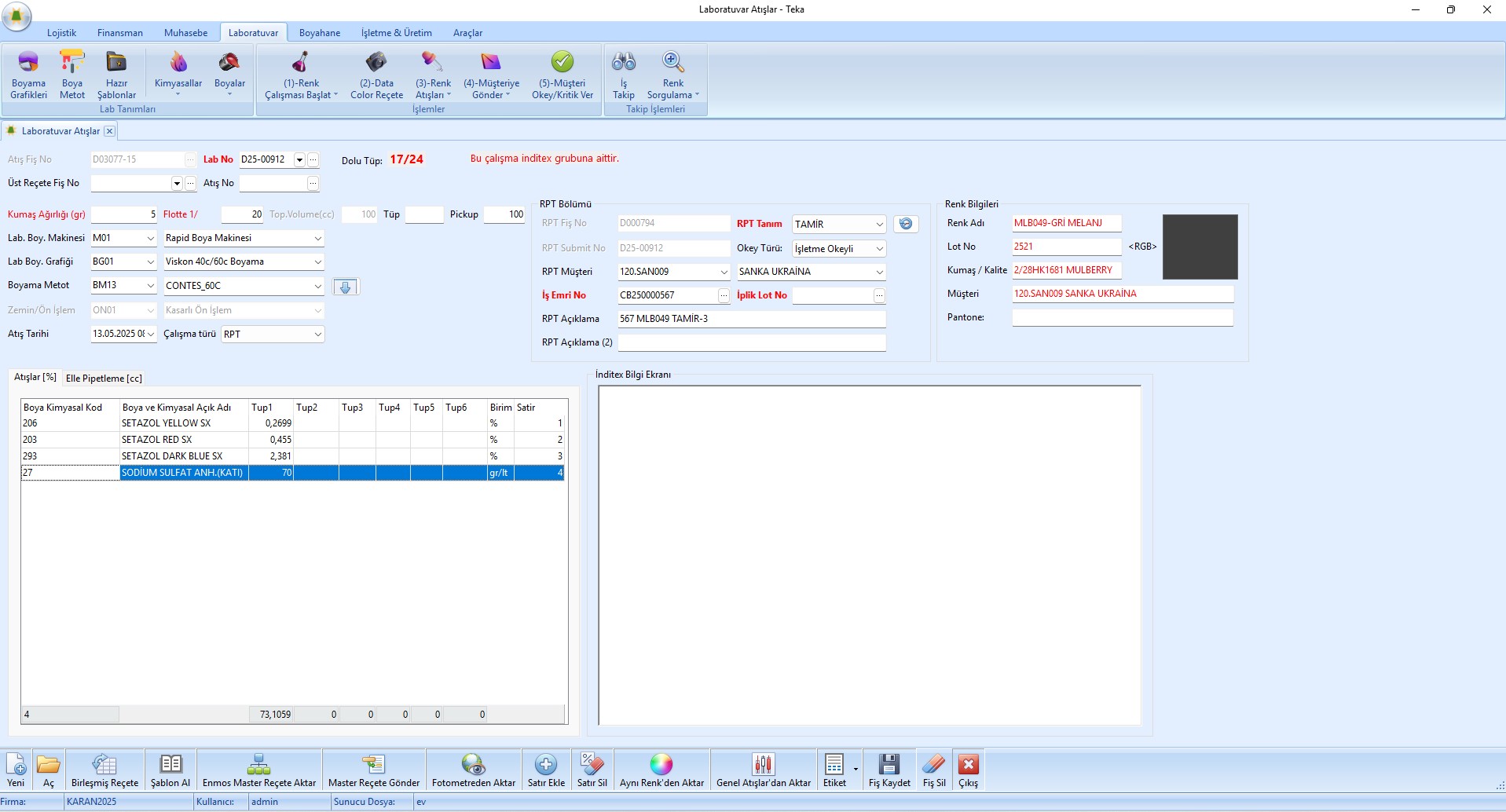The width and height of the screenshot is (1506, 812).
Task: Click the Etiket button
Action: pyautogui.click(x=834, y=770)
